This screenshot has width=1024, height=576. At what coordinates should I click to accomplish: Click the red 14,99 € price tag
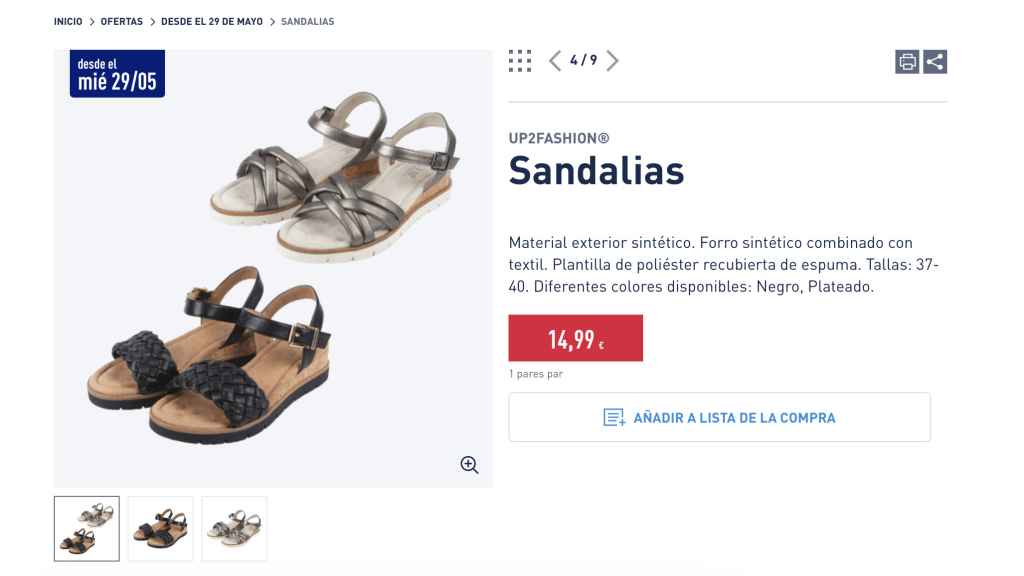click(575, 338)
